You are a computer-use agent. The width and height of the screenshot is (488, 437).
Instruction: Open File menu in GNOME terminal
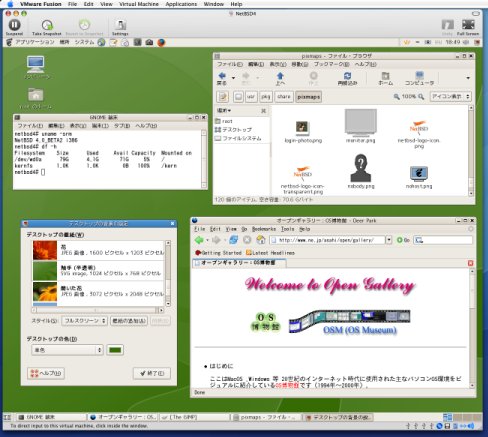click(x=30, y=126)
